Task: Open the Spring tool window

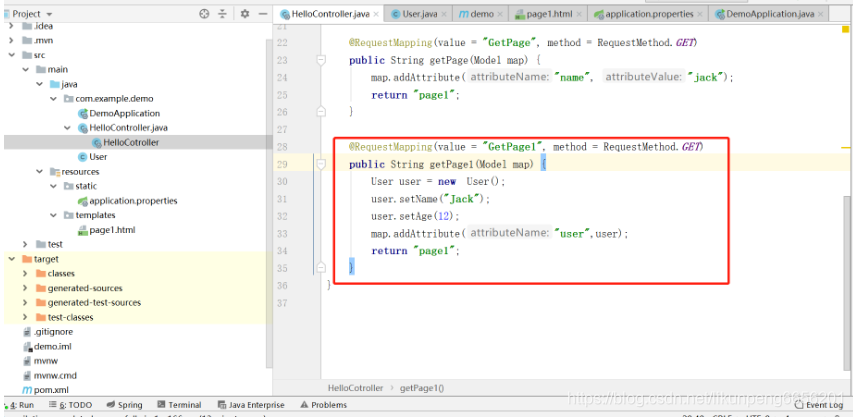Action: (x=125, y=404)
